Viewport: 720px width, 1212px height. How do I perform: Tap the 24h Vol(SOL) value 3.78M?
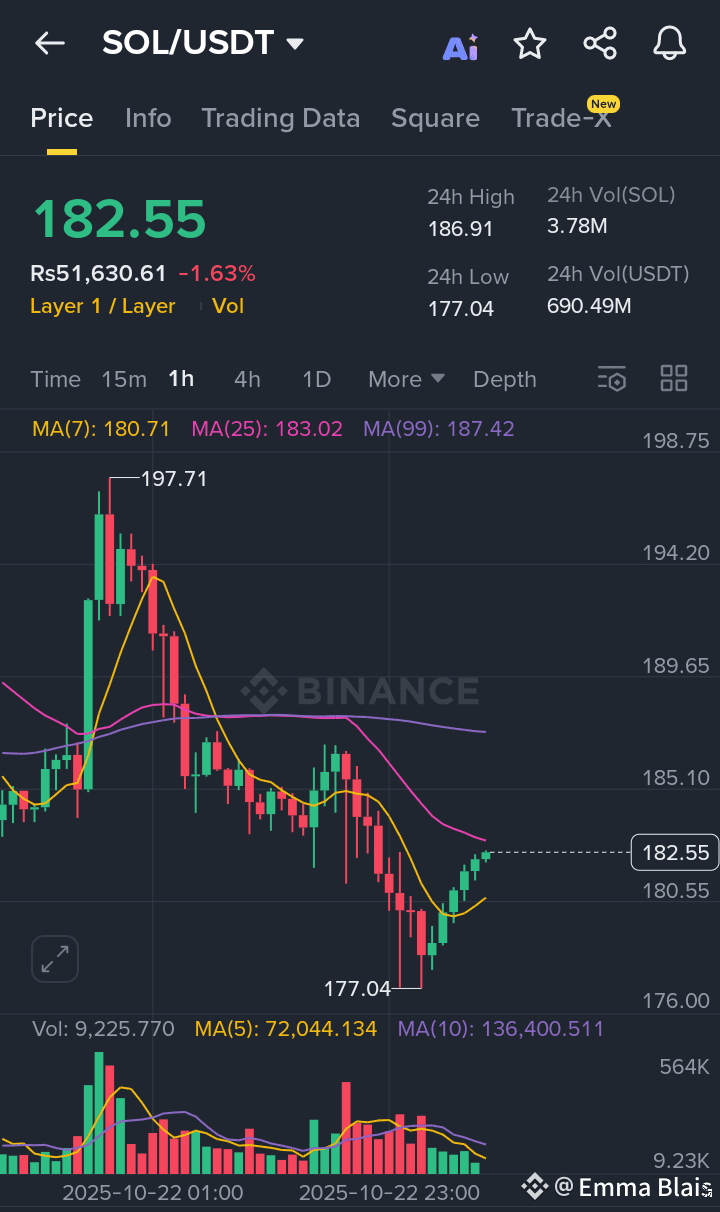[577, 226]
